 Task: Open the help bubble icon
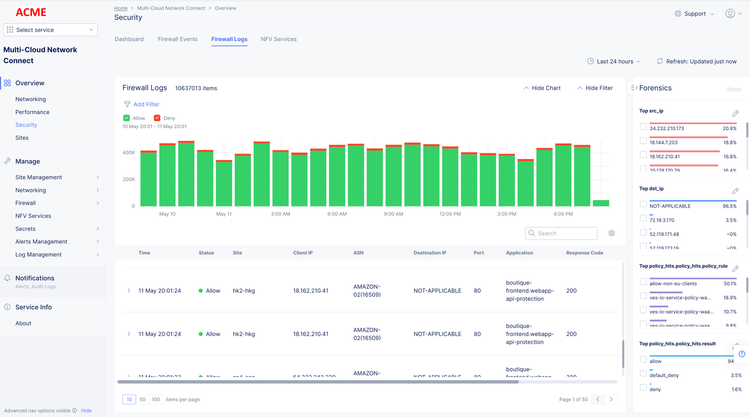click(x=741, y=354)
